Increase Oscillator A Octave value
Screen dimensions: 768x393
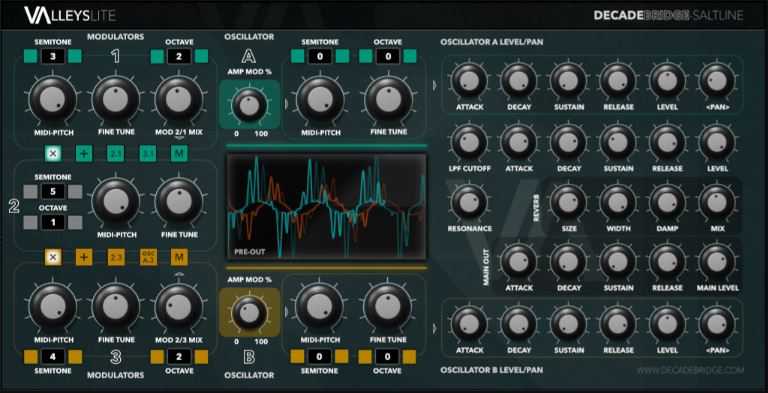(409, 56)
